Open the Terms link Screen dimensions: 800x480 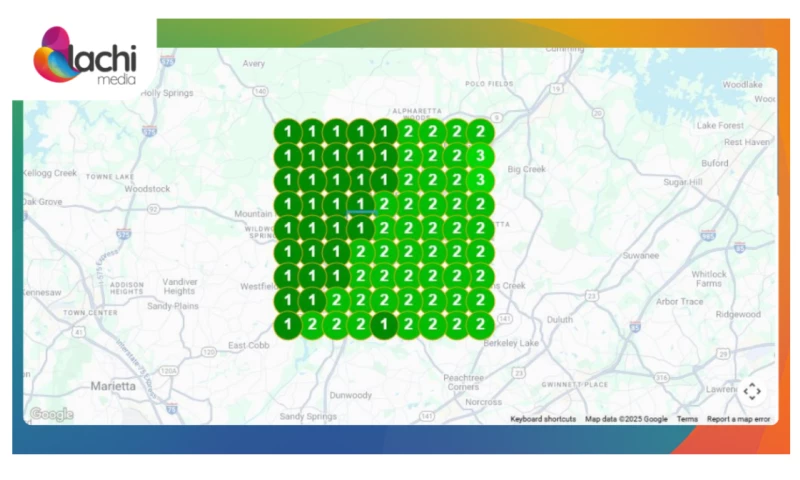[687, 419]
